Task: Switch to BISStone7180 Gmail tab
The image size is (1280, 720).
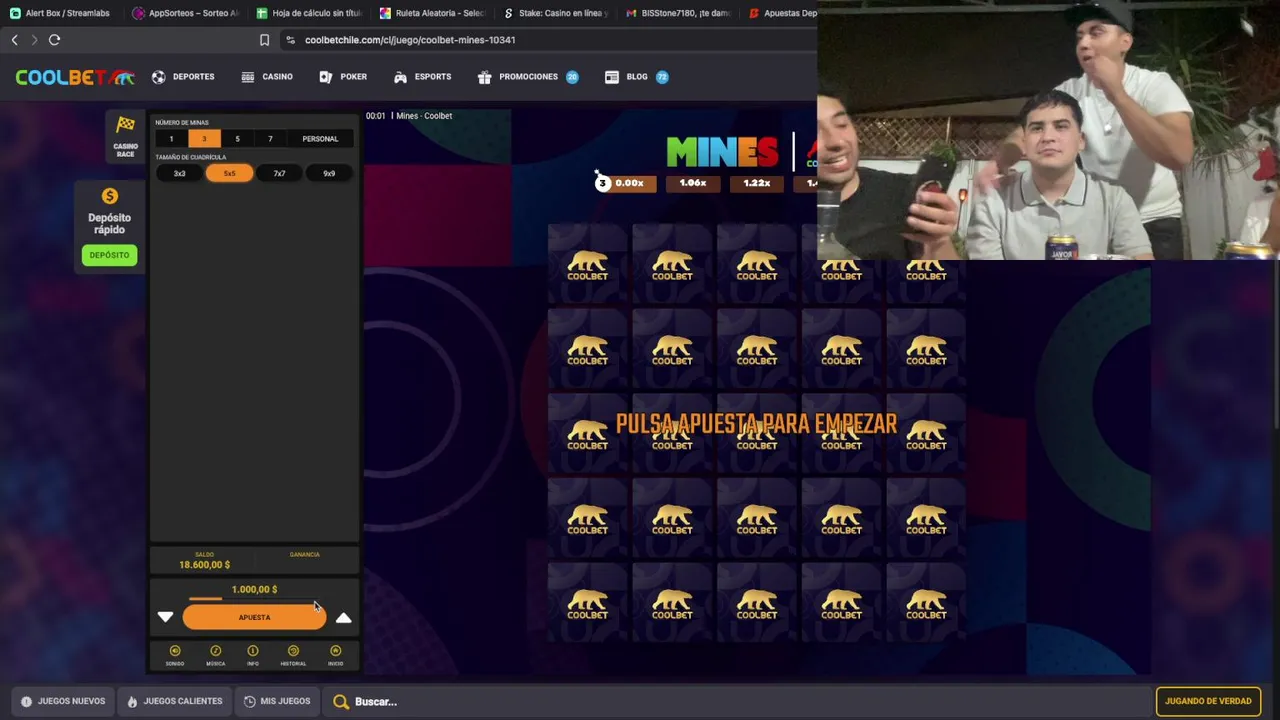Action: [679, 13]
